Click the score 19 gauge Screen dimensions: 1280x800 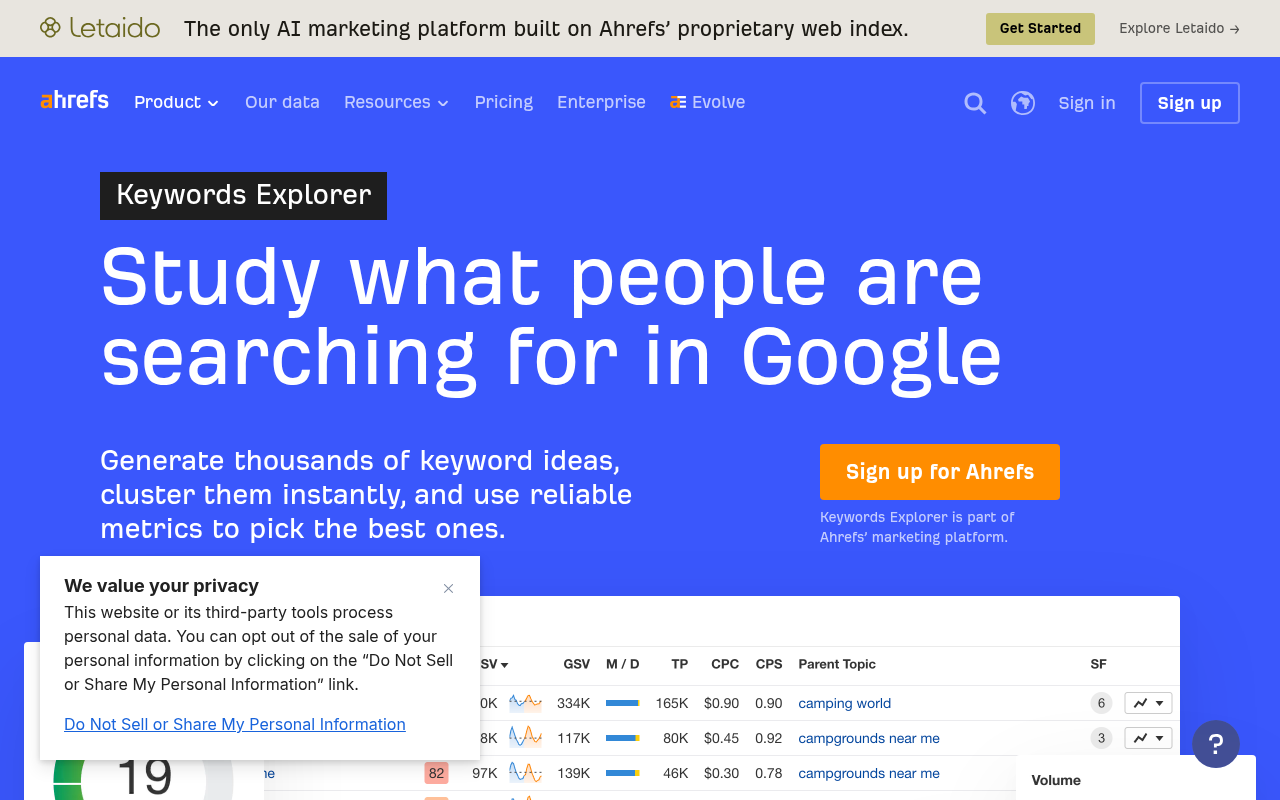point(143,777)
